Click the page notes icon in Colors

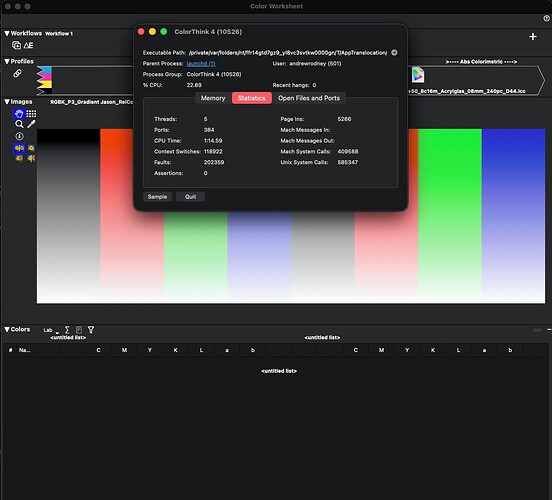click(79, 330)
